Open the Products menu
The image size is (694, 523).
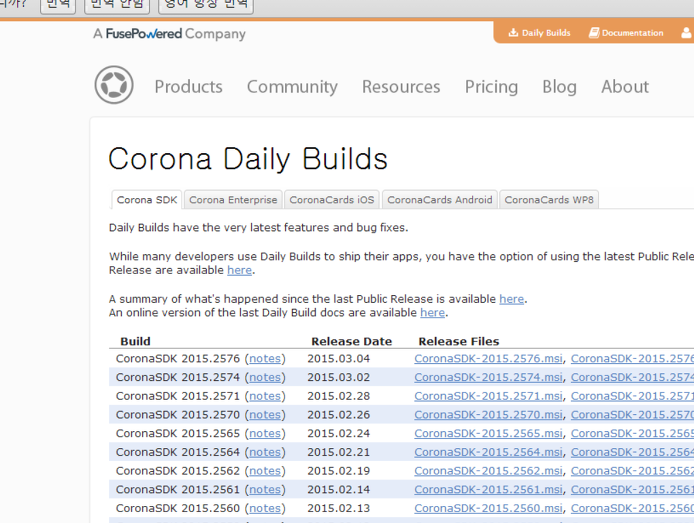click(x=189, y=87)
